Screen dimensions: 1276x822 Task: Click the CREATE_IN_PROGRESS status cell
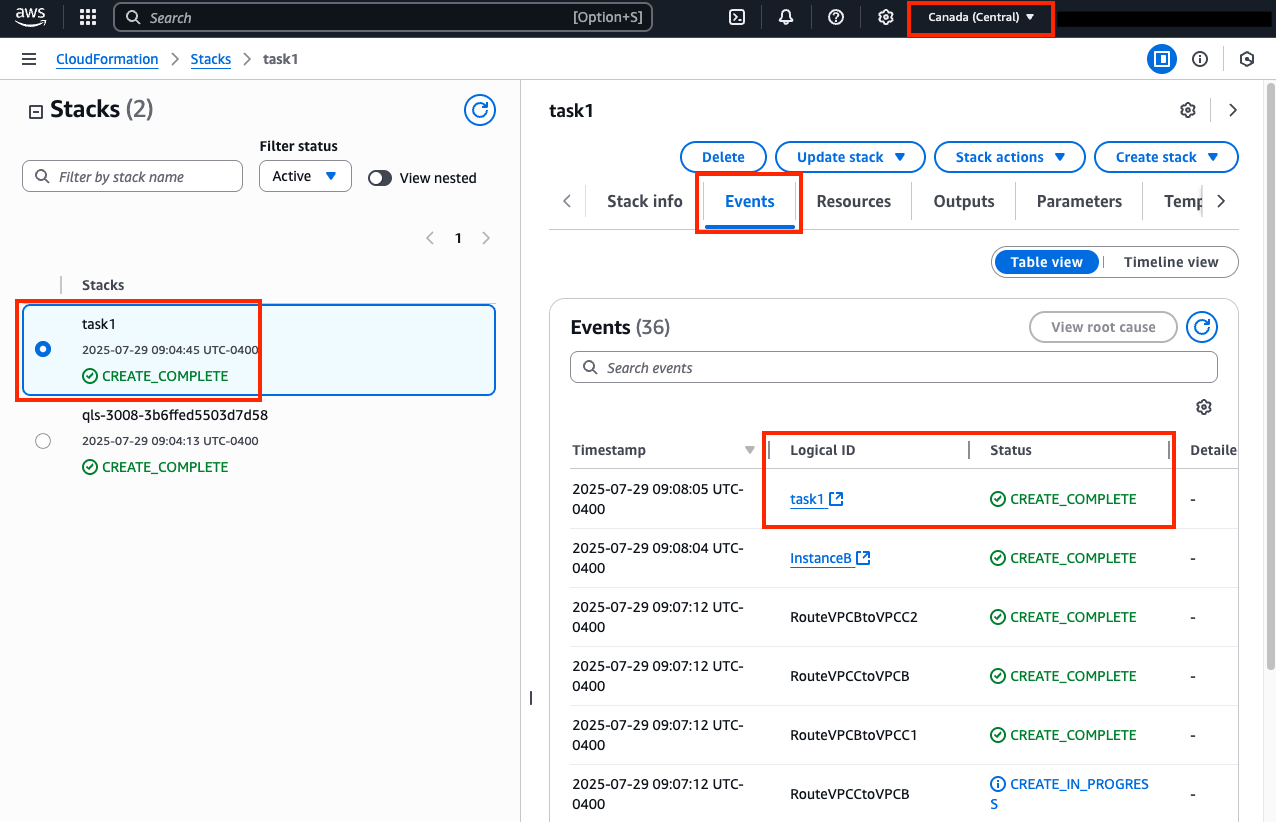point(1070,794)
